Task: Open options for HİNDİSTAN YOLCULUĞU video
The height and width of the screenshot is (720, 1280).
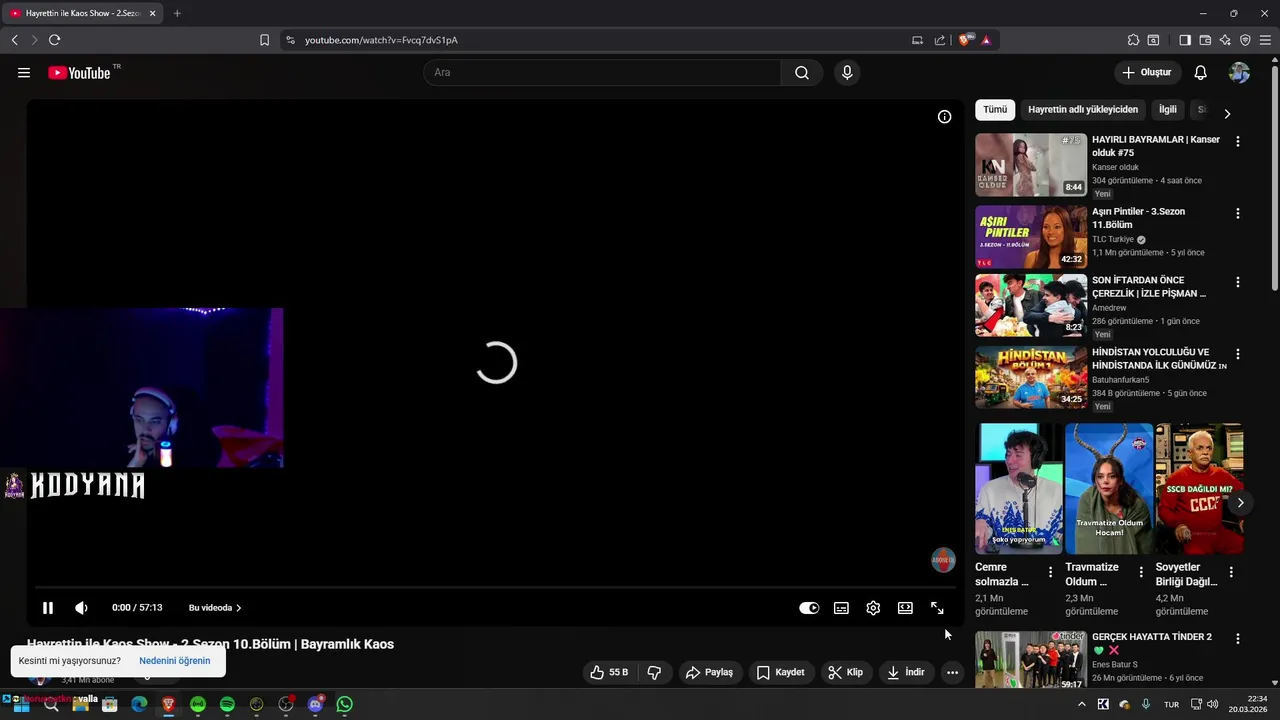Action: [1238, 354]
